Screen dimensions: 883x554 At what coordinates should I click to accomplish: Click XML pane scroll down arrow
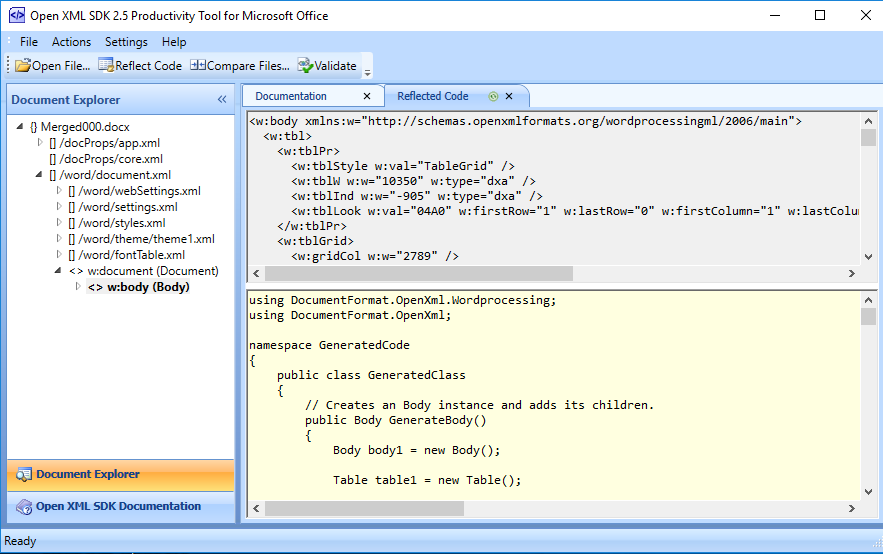[x=868, y=257]
